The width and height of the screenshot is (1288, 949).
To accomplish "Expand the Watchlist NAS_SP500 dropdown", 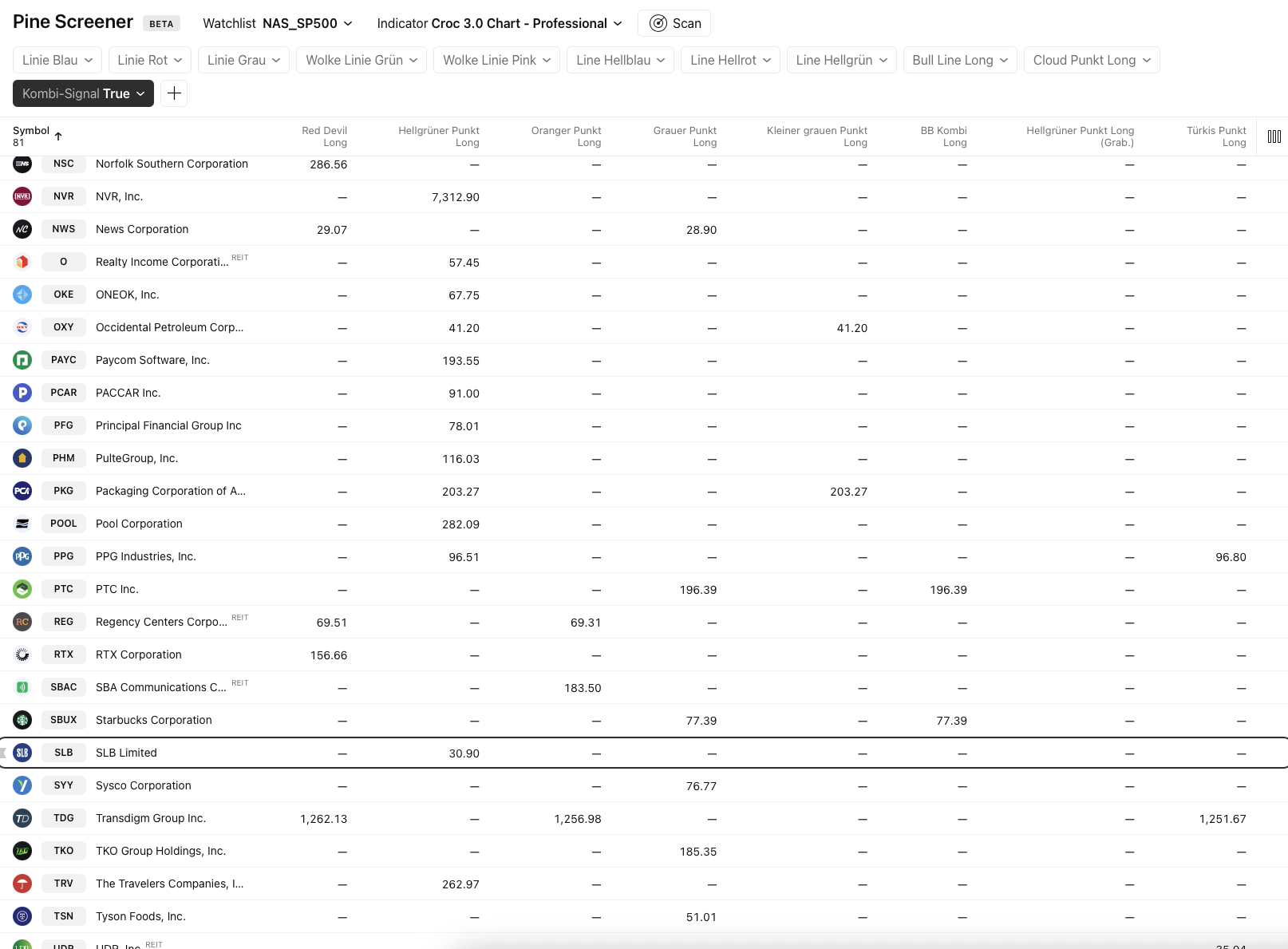I will pyautogui.click(x=277, y=23).
